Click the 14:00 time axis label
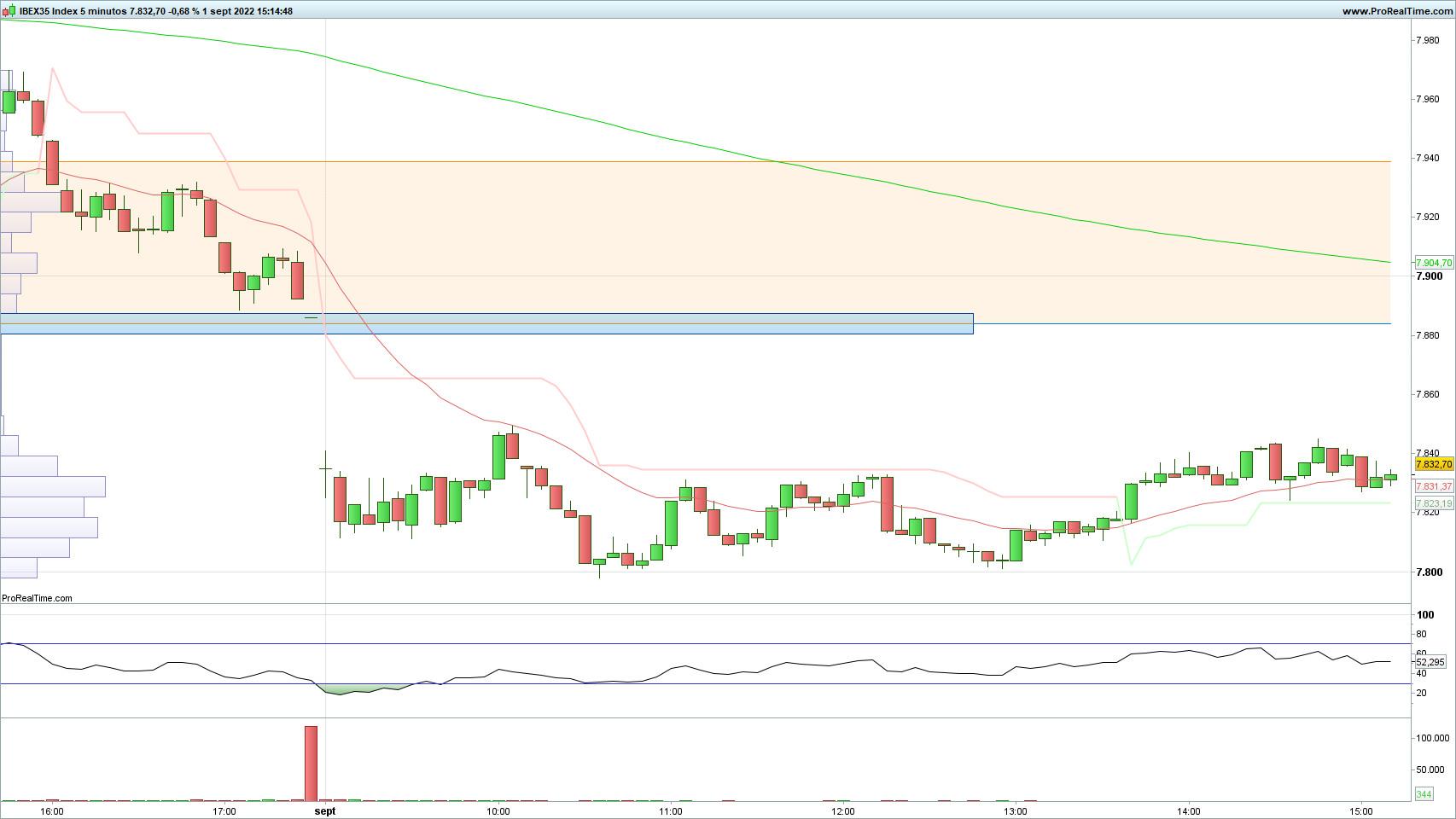The width and height of the screenshot is (1456, 819). (1189, 811)
